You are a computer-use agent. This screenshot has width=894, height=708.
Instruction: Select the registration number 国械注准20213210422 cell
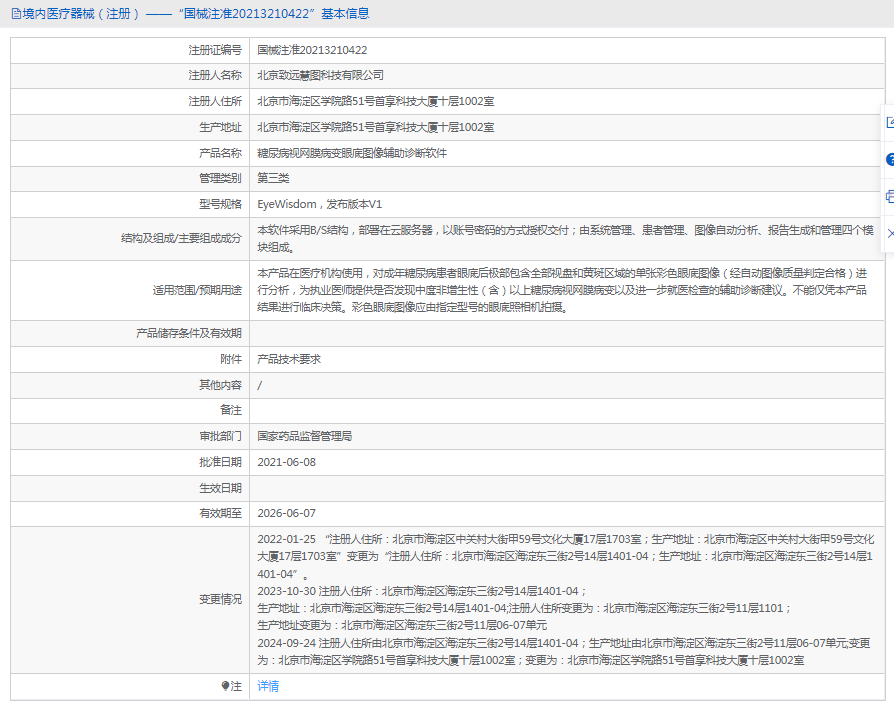pyautogui.click(x=313, y=49)
